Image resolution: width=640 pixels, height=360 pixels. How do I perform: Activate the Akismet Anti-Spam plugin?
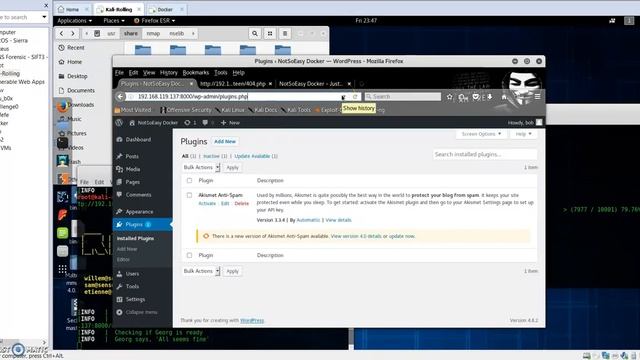tap(207, 203)
